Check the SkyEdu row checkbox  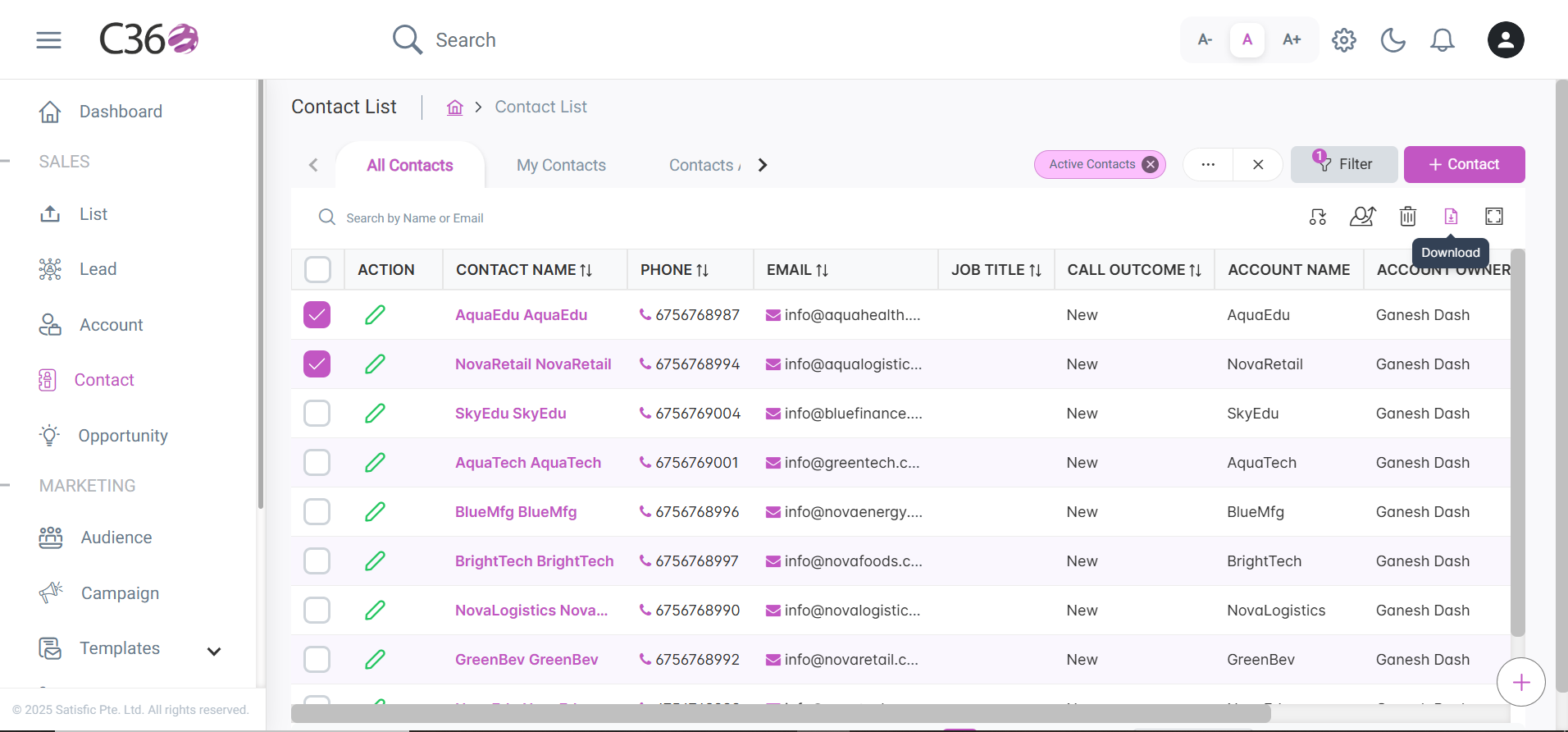[x=317, y=413]
